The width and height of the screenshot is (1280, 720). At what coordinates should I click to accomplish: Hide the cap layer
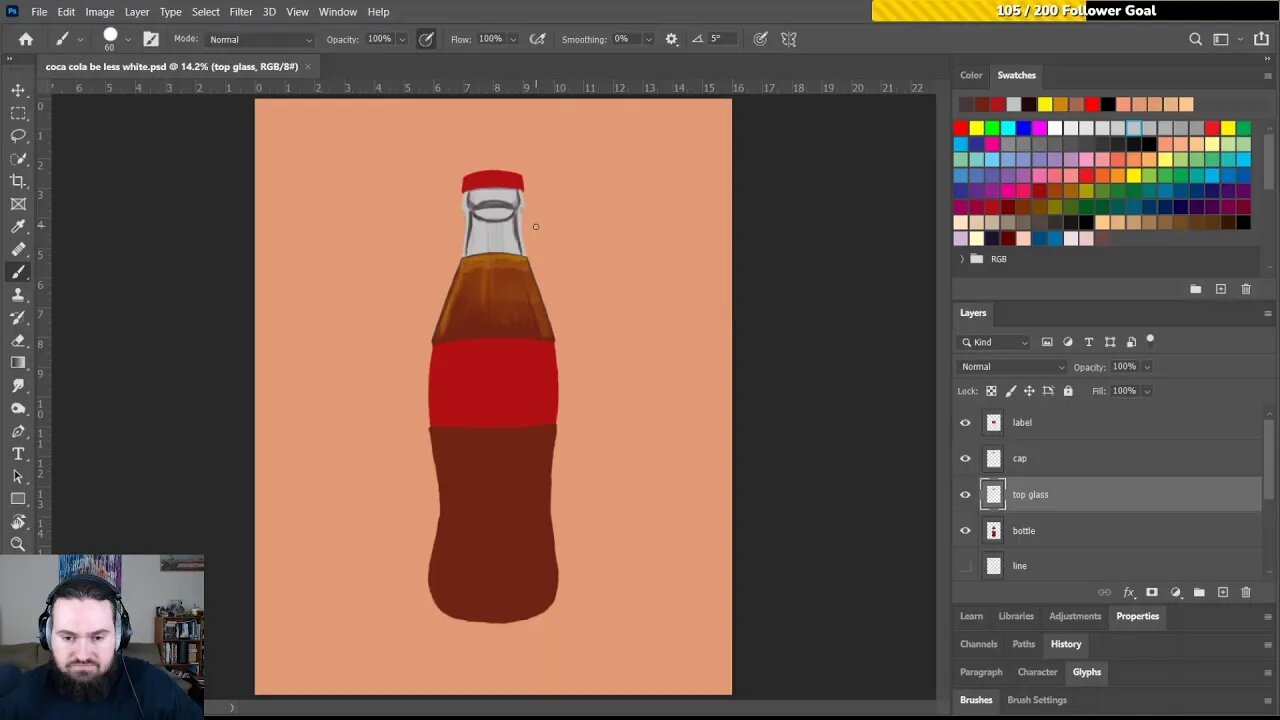[x=965, y=459]
